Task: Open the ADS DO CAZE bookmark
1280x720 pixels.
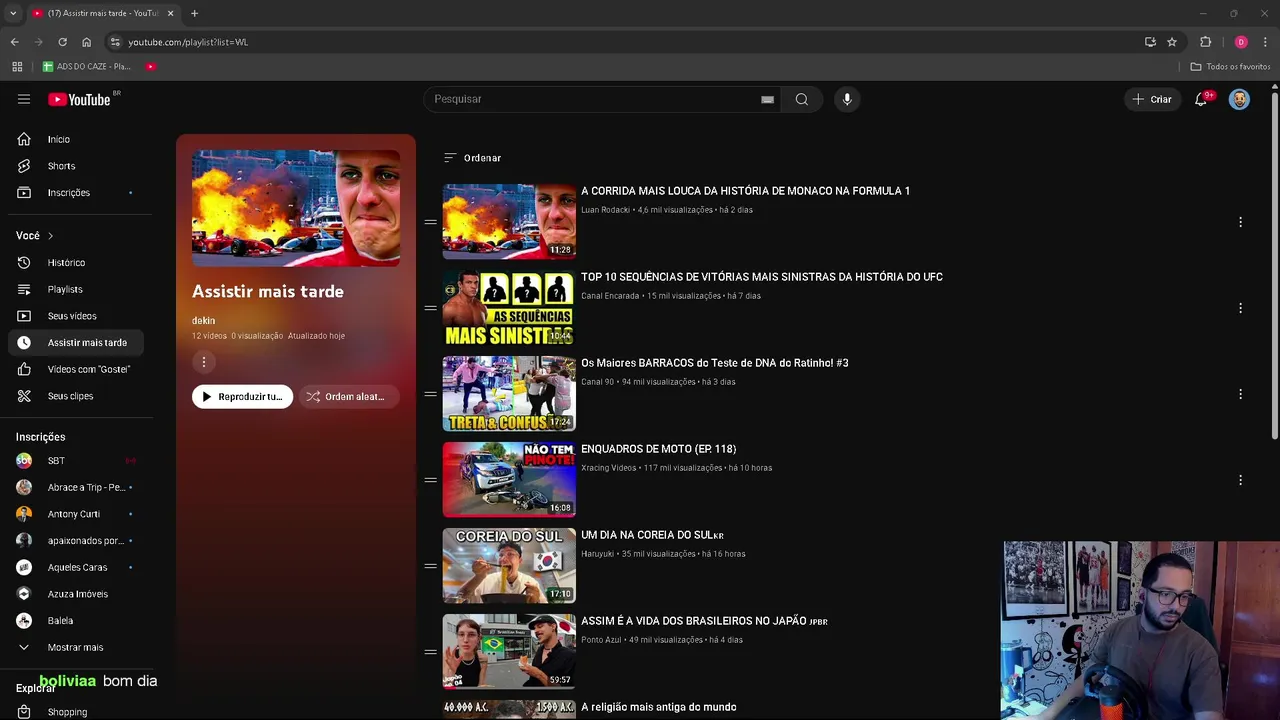Action: tap(87, 66)
